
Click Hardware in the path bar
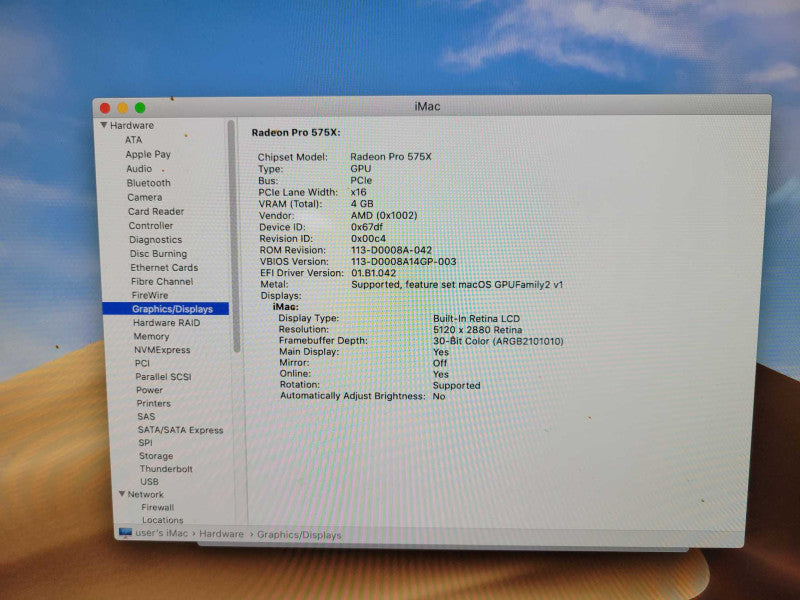[221, 534]
